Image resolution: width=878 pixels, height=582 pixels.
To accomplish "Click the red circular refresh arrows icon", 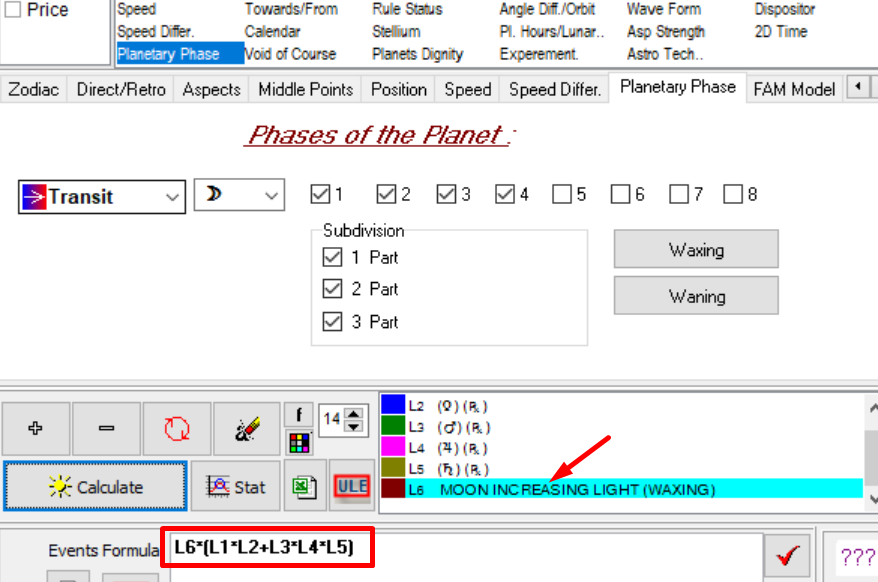I will 176,428.
